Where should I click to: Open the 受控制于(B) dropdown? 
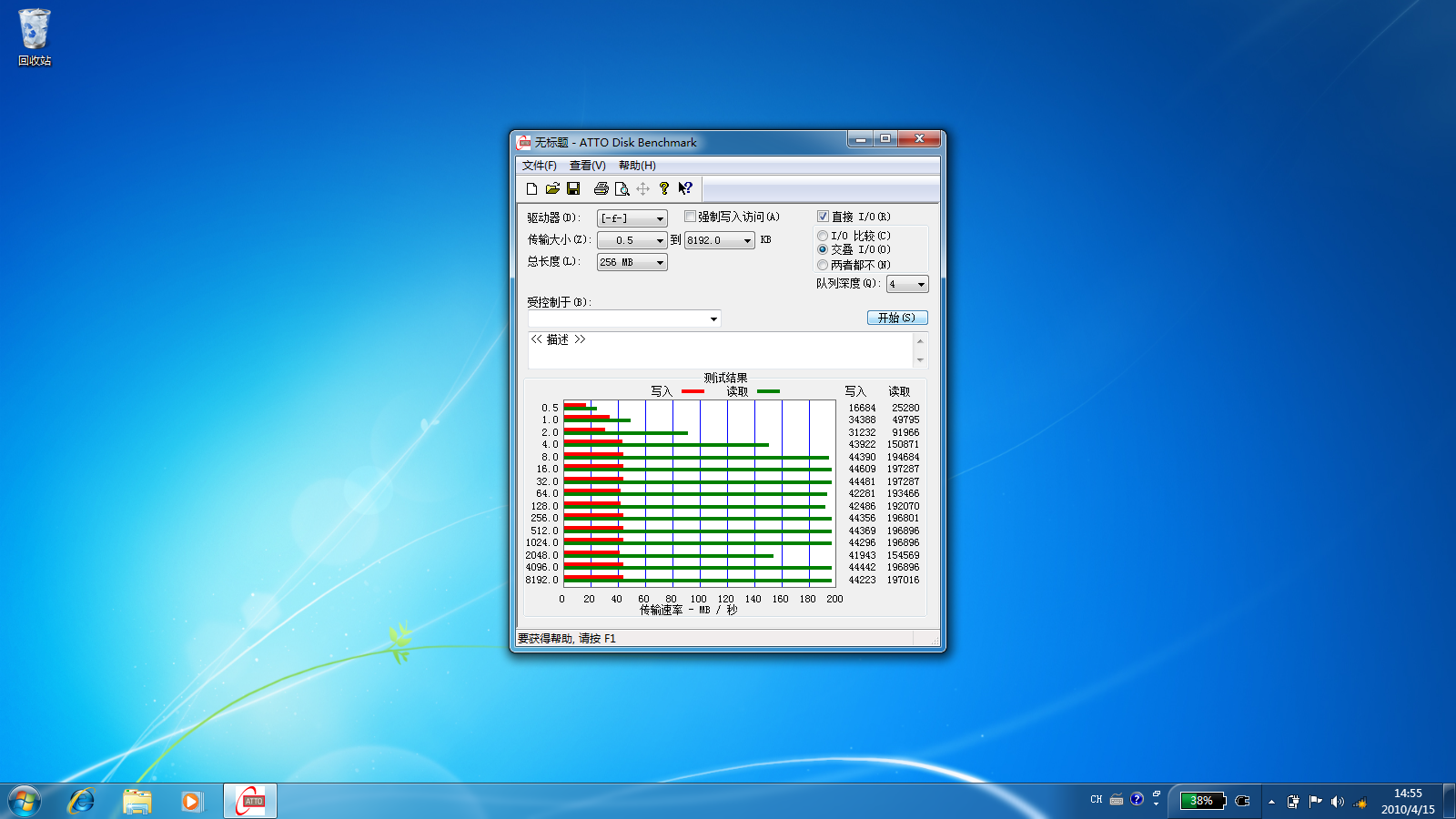[x=624, y=318]
